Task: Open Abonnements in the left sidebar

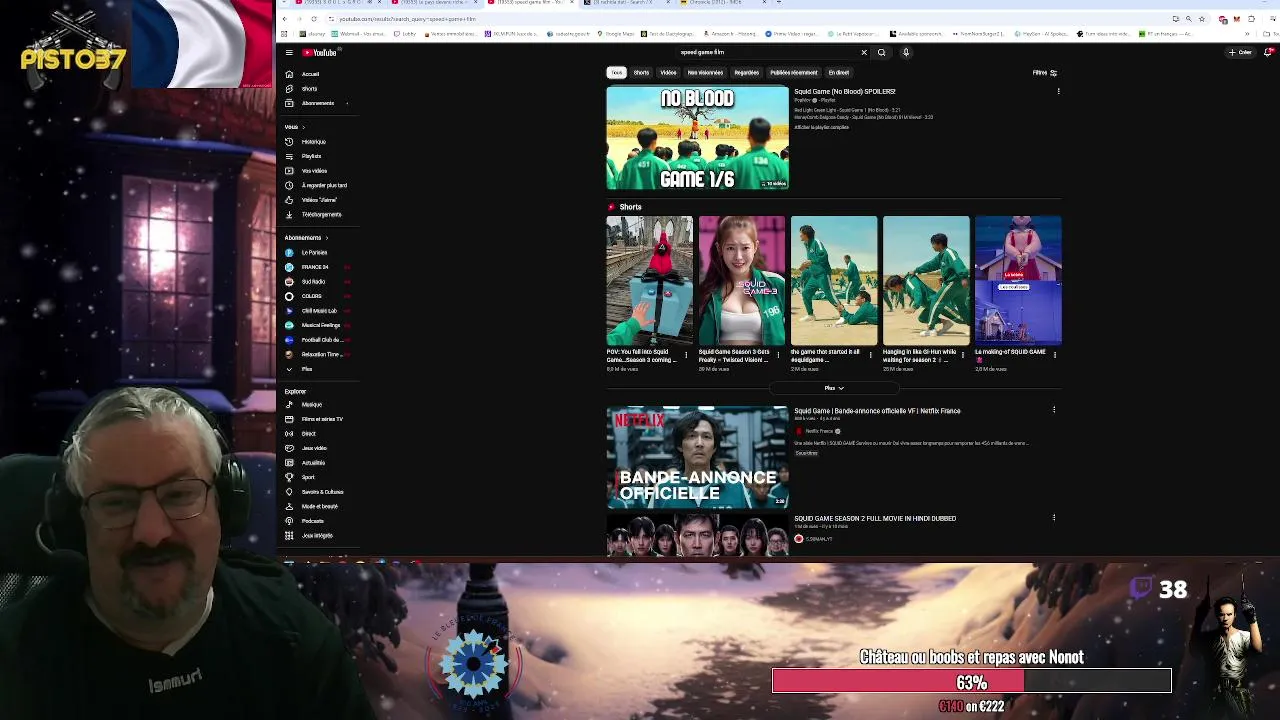Action: click(317, 103)
